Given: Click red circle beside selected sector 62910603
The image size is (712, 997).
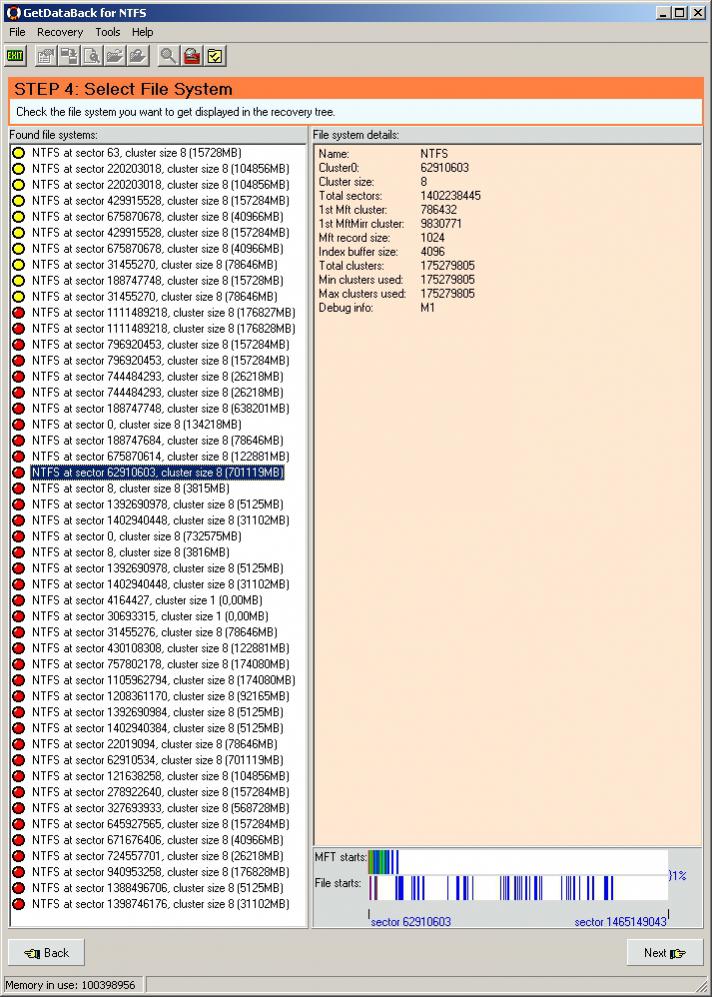Looking at the screenshot, I should [18, 472].
